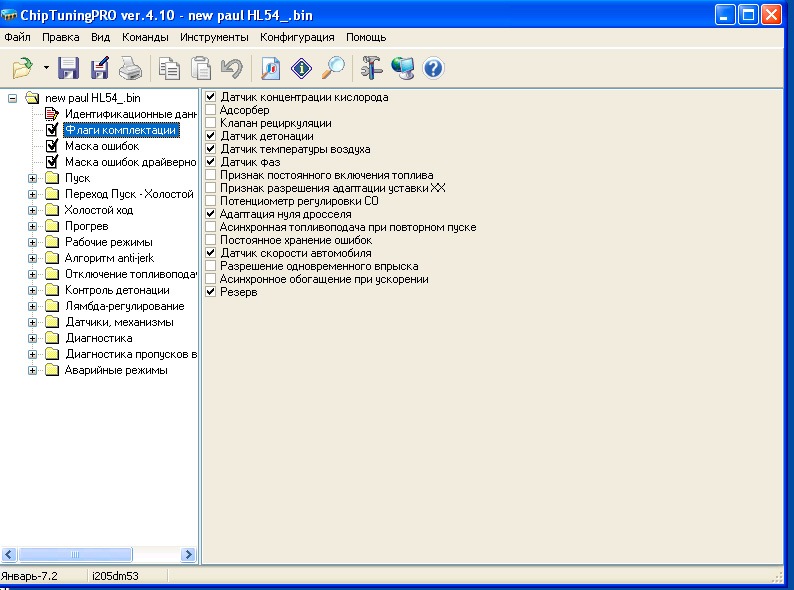This screenshot has width=794, height=590.
Task: Expand Переход Пуск - Холостой node
Action: coord(32,194)
